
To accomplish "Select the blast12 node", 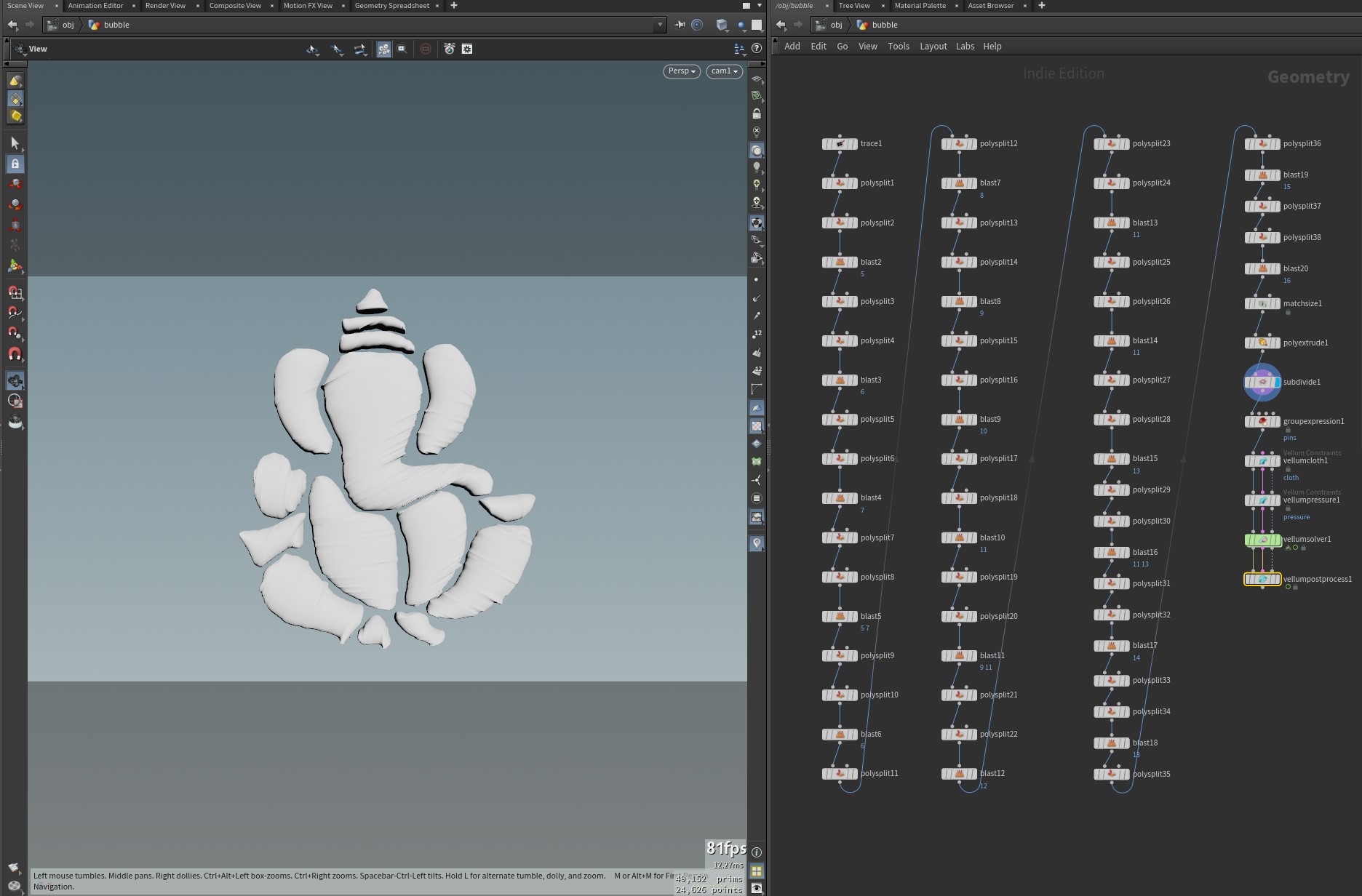I will [x=959, y=774].
